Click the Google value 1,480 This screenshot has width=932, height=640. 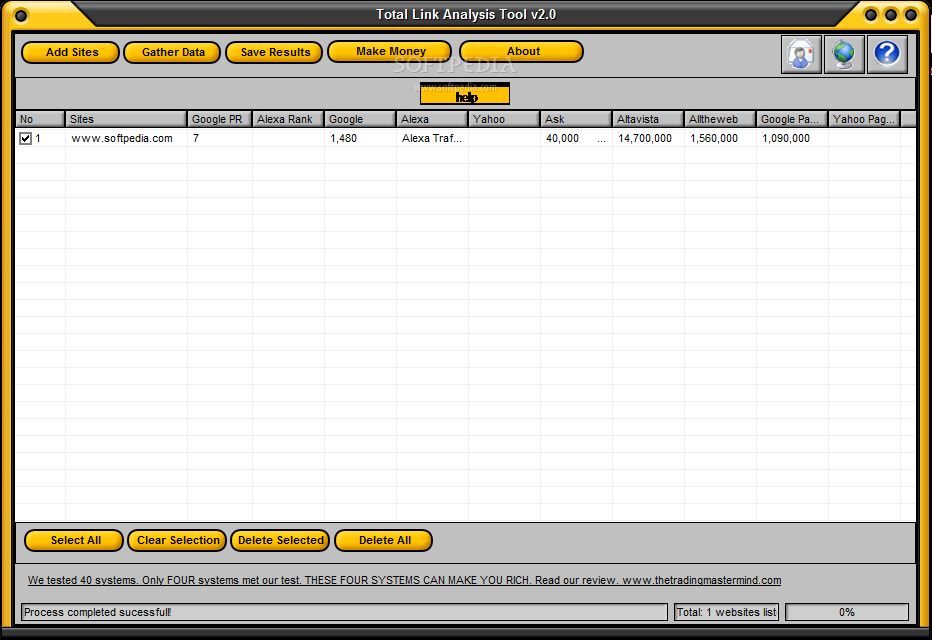[x=344, y=138]
